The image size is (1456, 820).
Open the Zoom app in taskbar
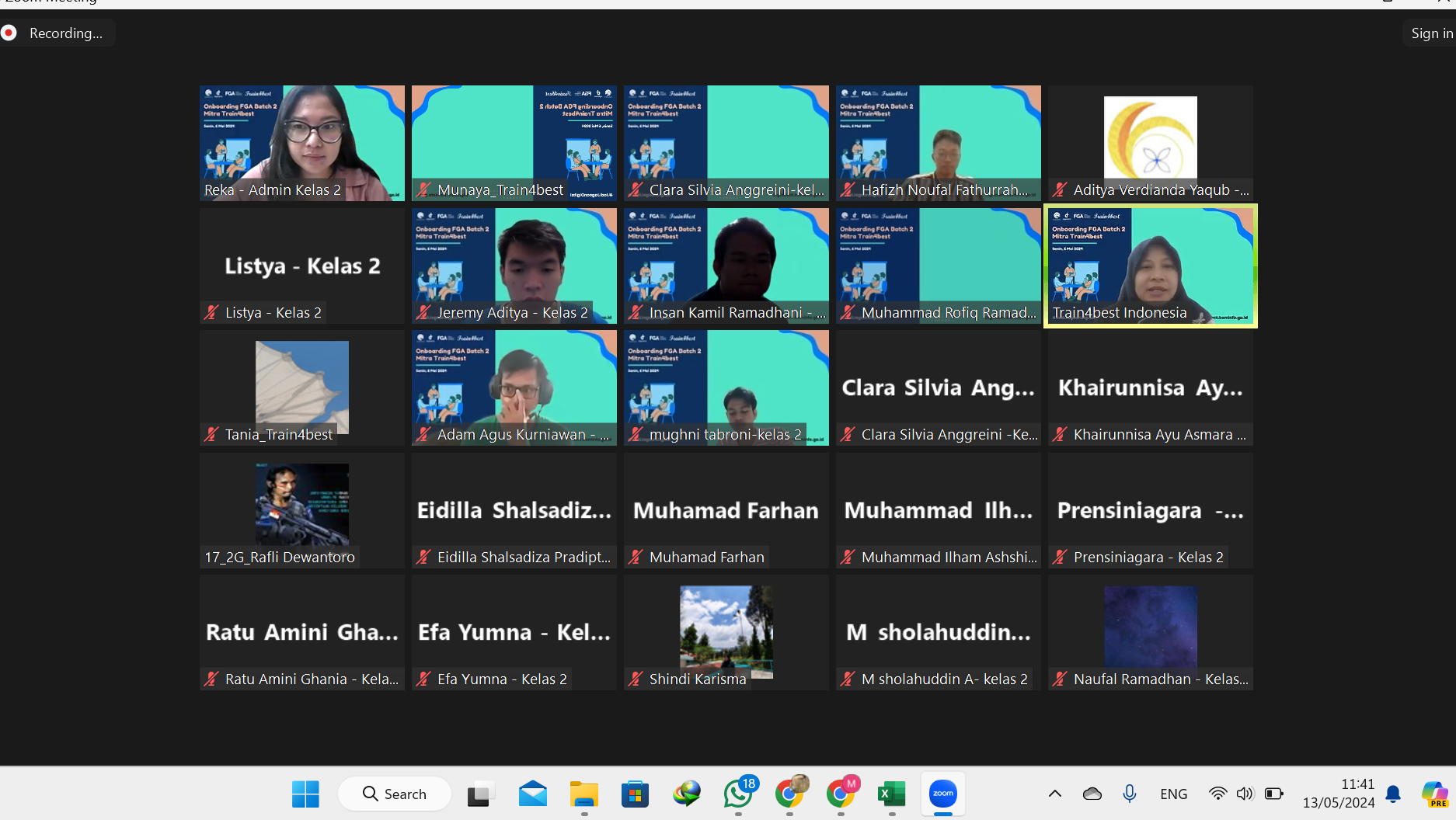942,794
